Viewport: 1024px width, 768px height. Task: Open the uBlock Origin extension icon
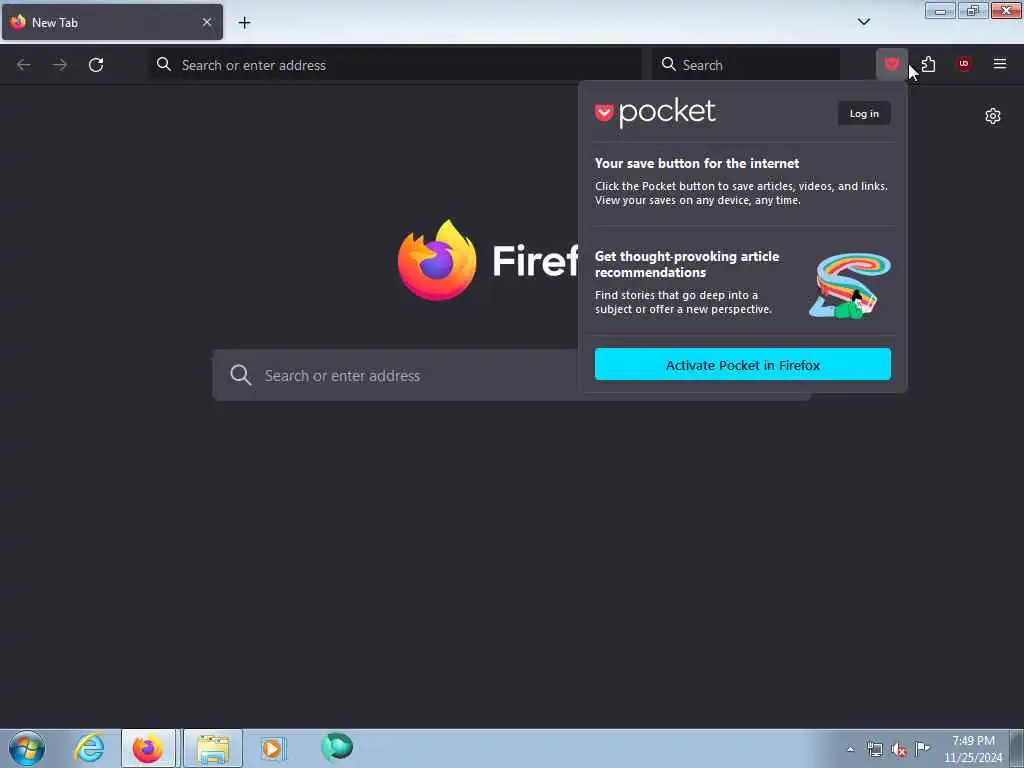[x=963, y=64]
